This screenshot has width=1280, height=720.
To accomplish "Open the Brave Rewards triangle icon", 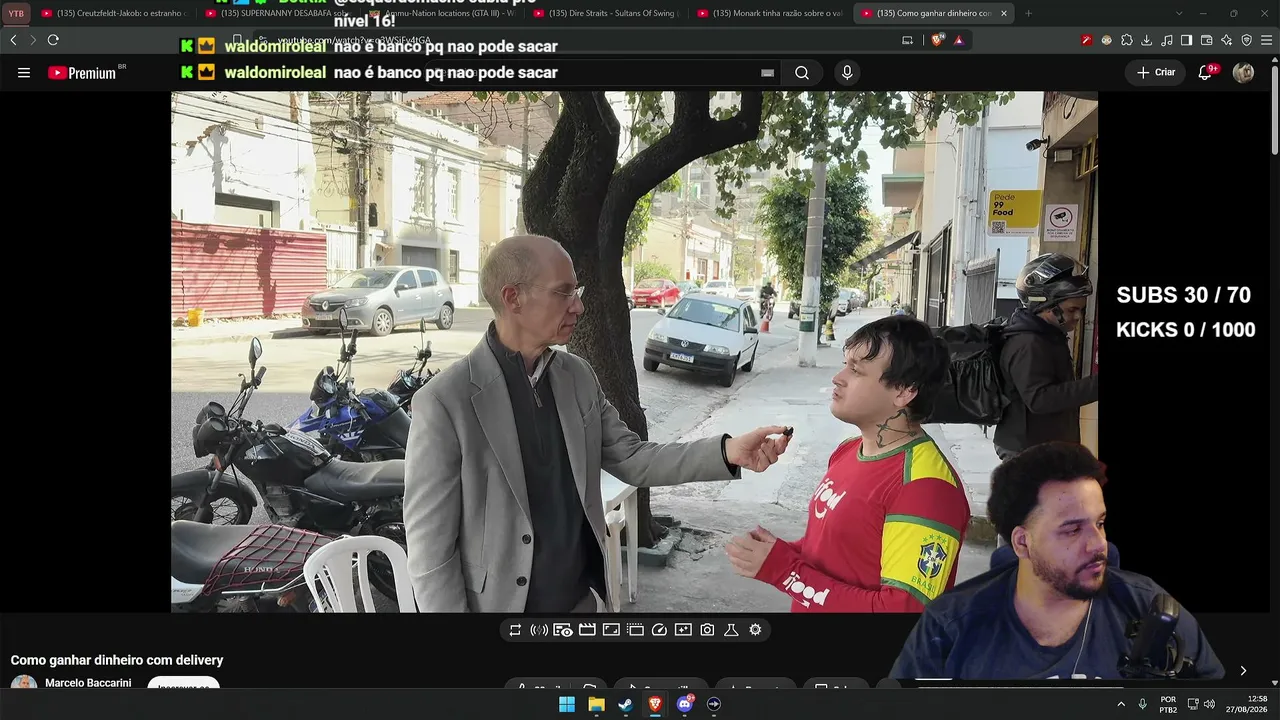I will tap(959, 40).
